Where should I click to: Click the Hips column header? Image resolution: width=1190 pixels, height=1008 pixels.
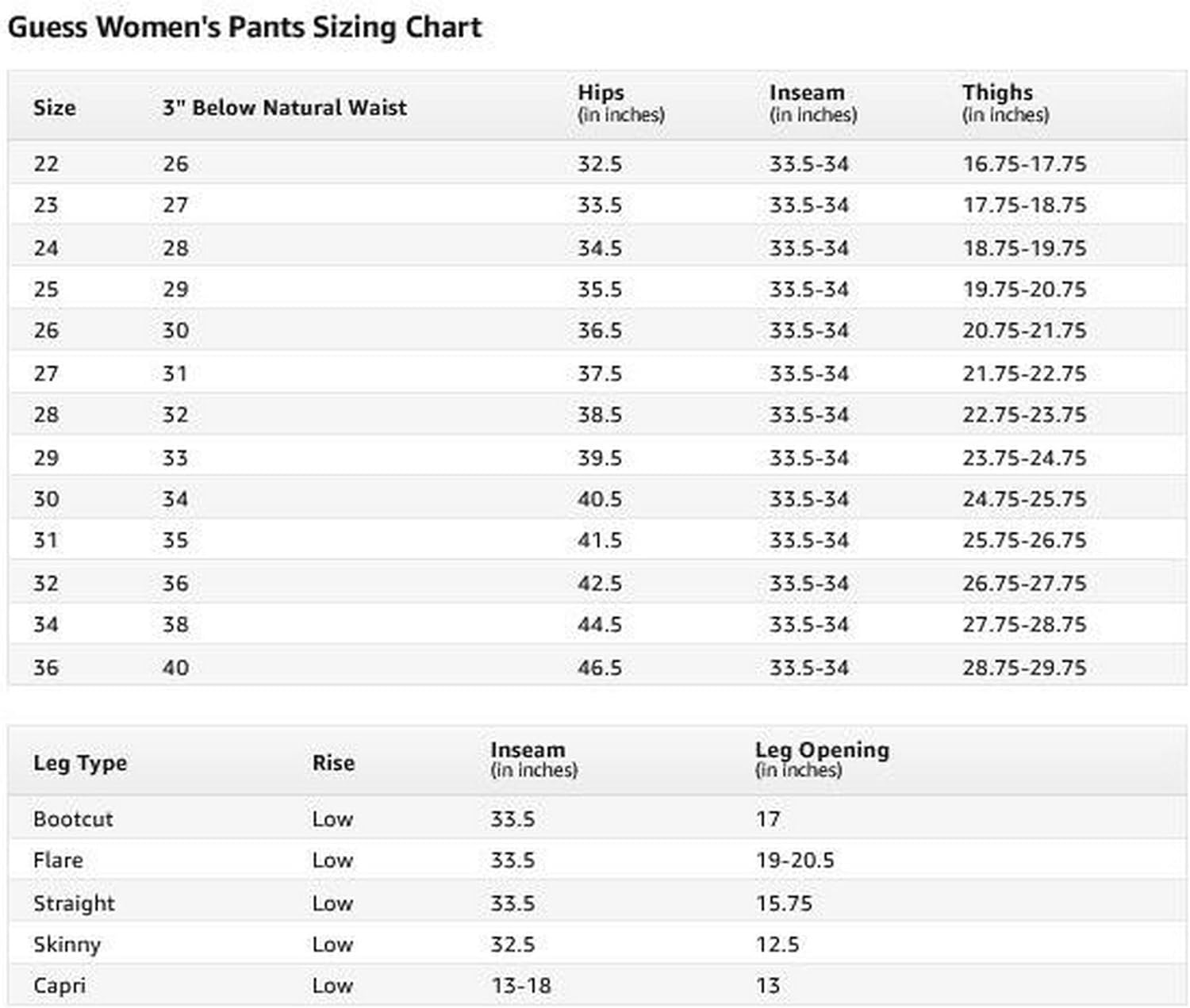601,94
